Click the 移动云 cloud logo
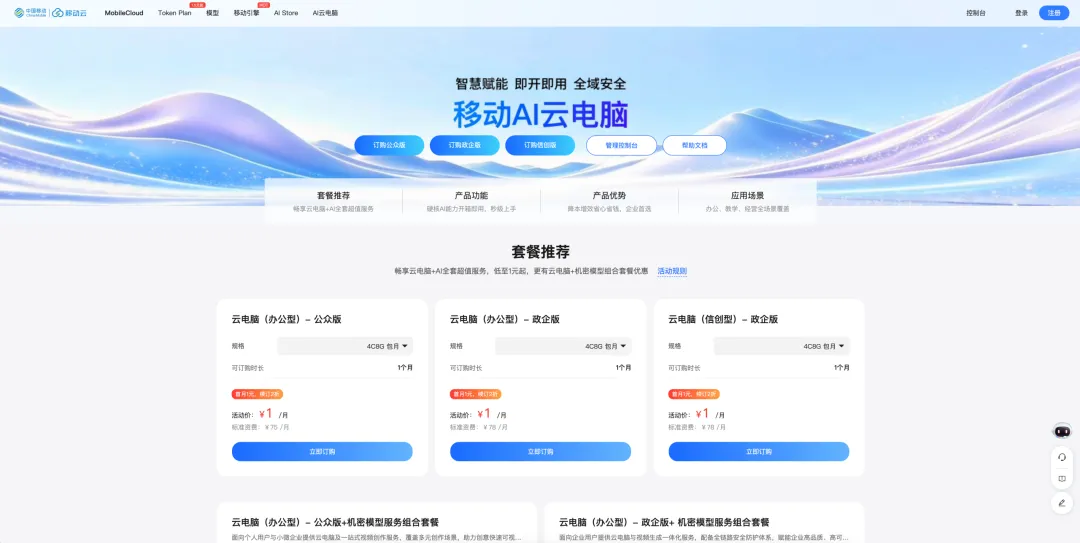The height and width of the screenshot is (543, 1080). tap(70, 13)
